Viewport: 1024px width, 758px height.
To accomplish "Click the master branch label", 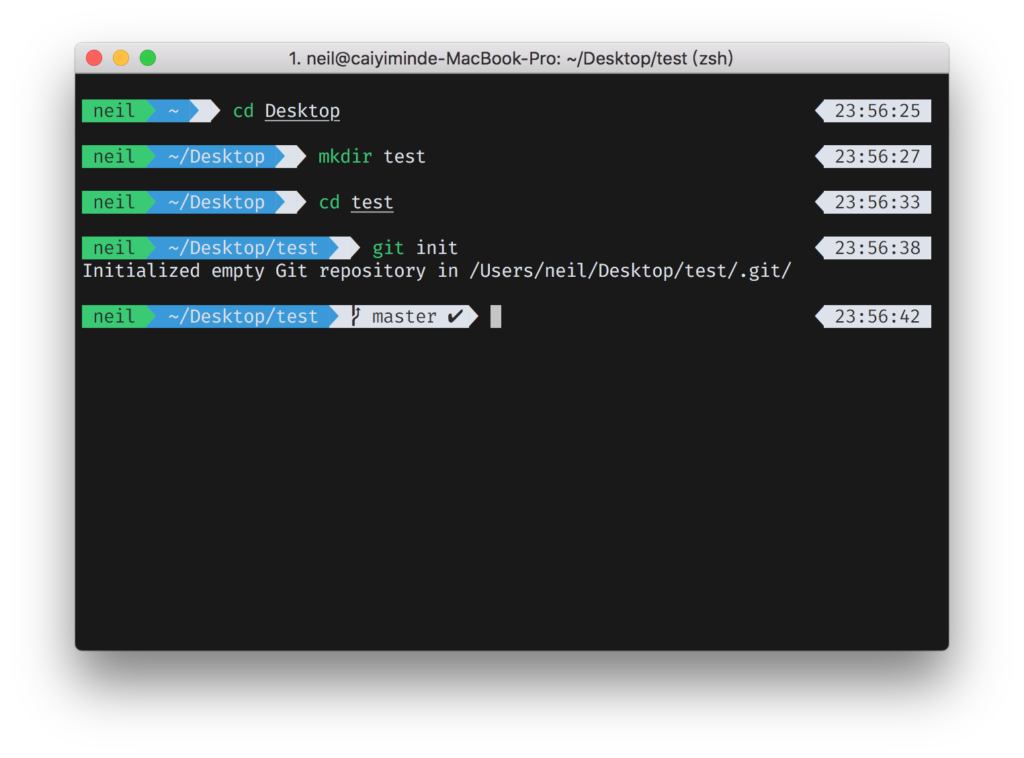I will tap(404, 317).
